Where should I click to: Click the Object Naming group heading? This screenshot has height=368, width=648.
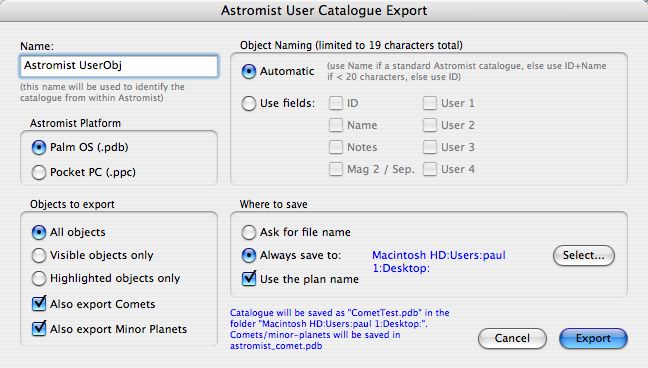click(x=351, y=45)
